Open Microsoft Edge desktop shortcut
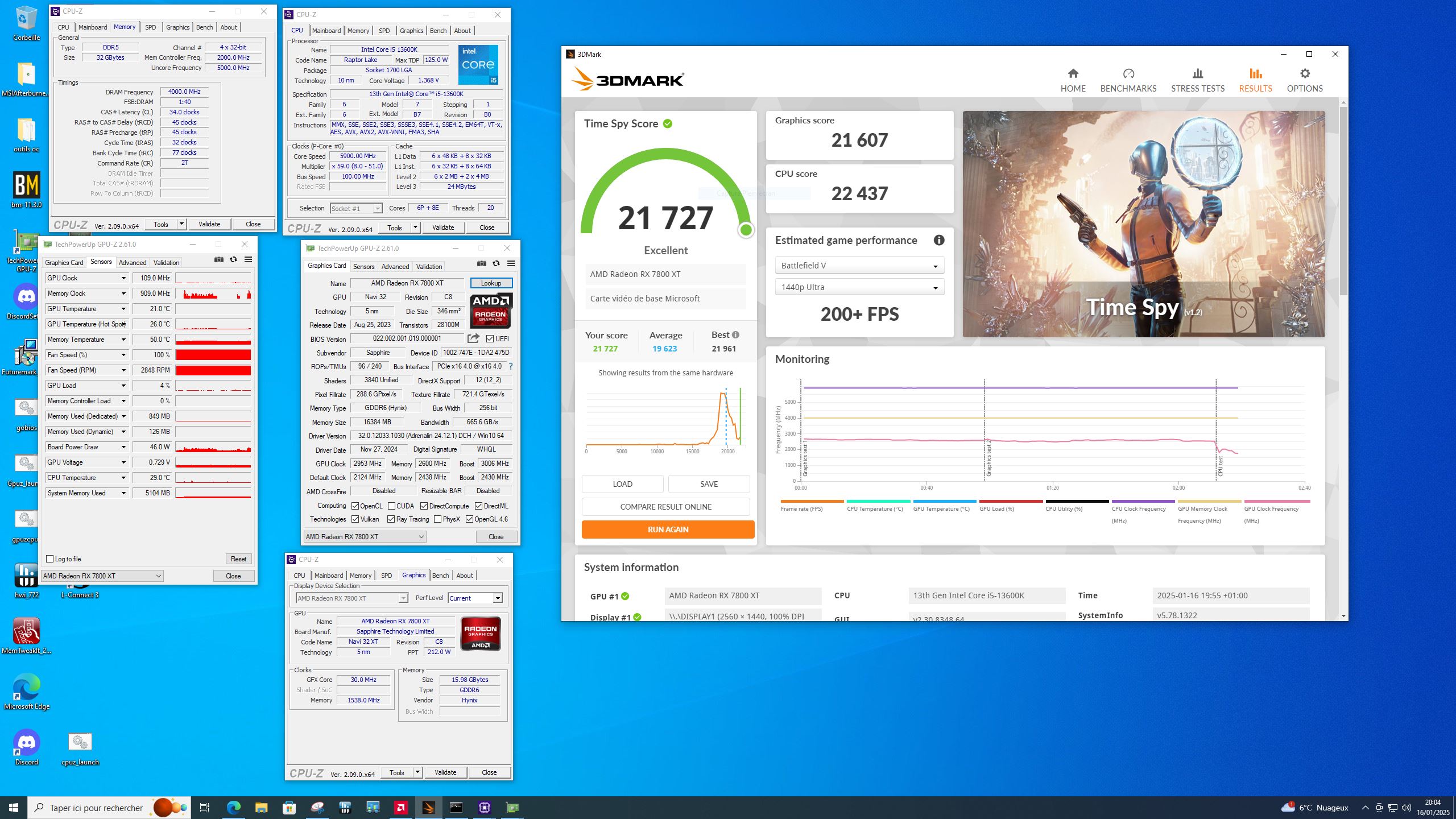The width and height of the screenshot is (1456, 819). (x=26, y=692)
